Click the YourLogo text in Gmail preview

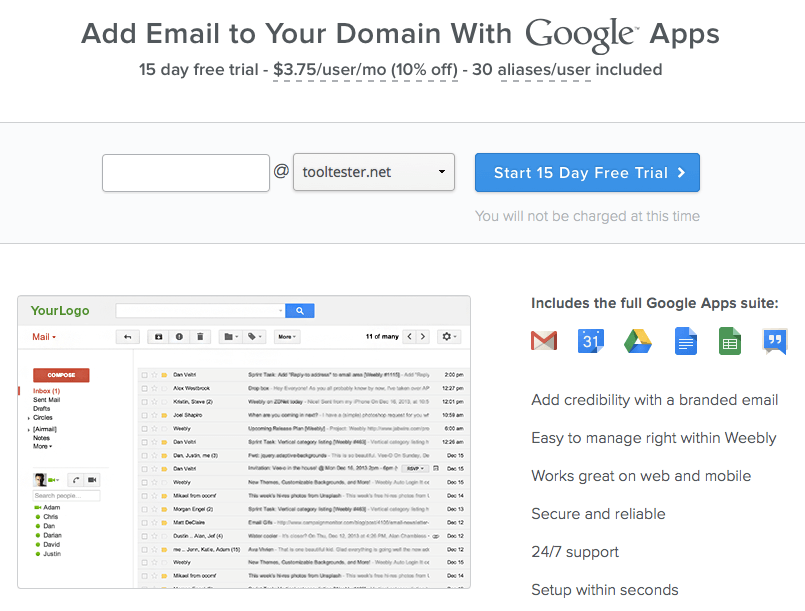pos(60,311)
